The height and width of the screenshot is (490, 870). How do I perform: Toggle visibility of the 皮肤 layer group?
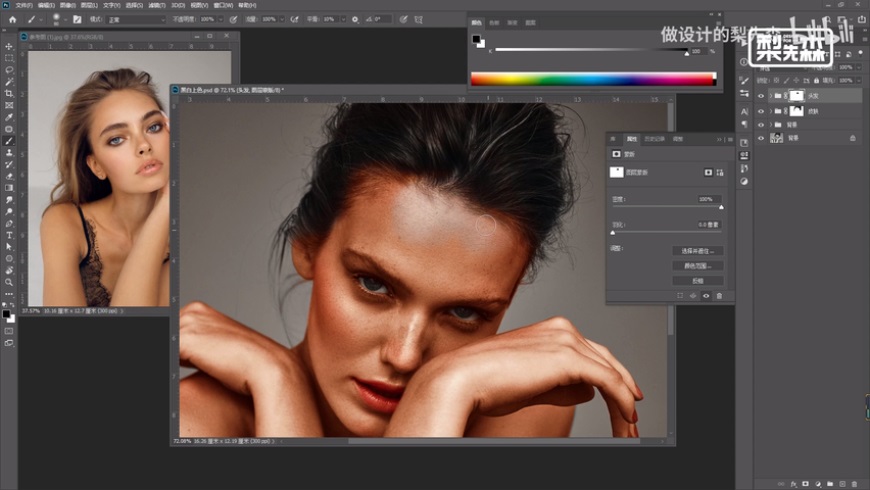(x=761, y=110)
